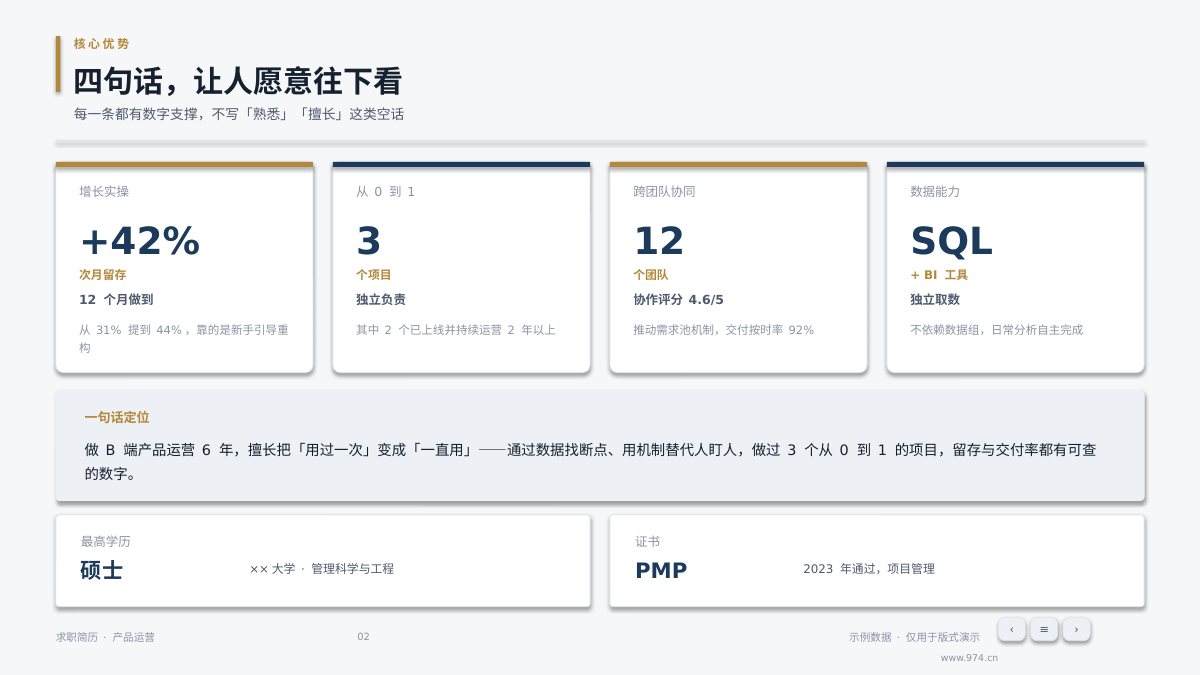
Task: Click the 独立取数 line
Action: (x=935, y=299)
